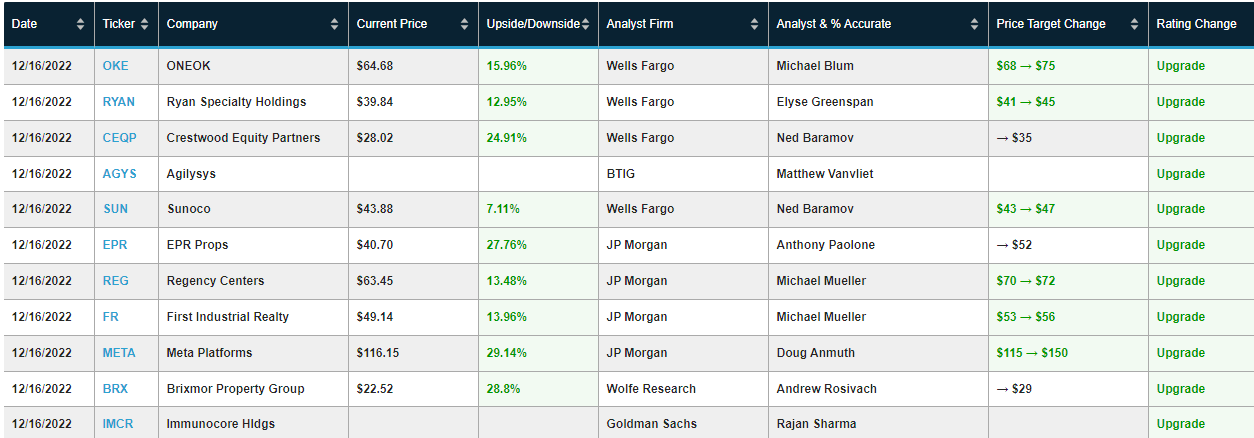
Task: Click the SUN ticker symbol
Action: click(x=116, y=210)
